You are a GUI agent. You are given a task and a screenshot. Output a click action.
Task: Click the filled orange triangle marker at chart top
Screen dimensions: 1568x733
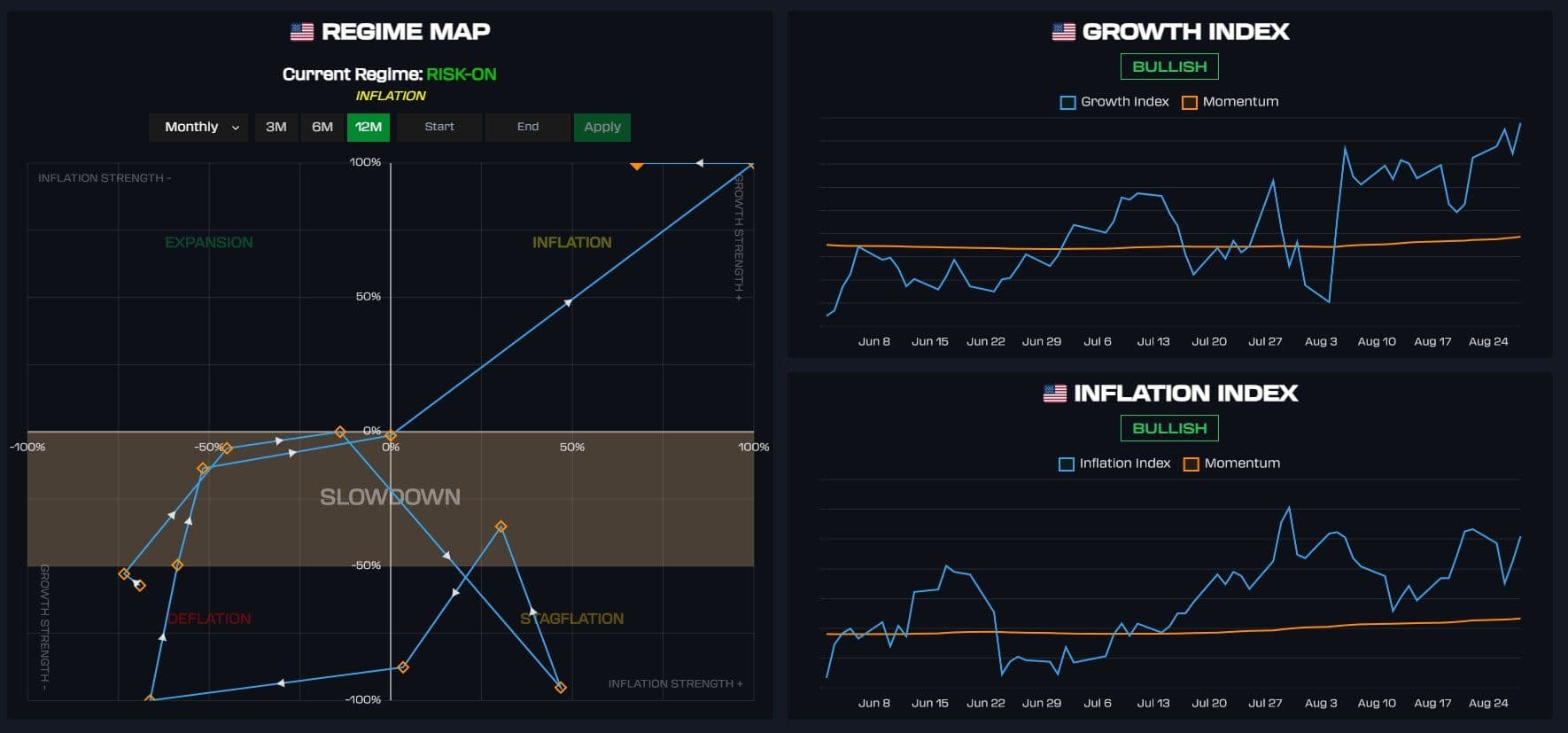(x=637, y=165)
